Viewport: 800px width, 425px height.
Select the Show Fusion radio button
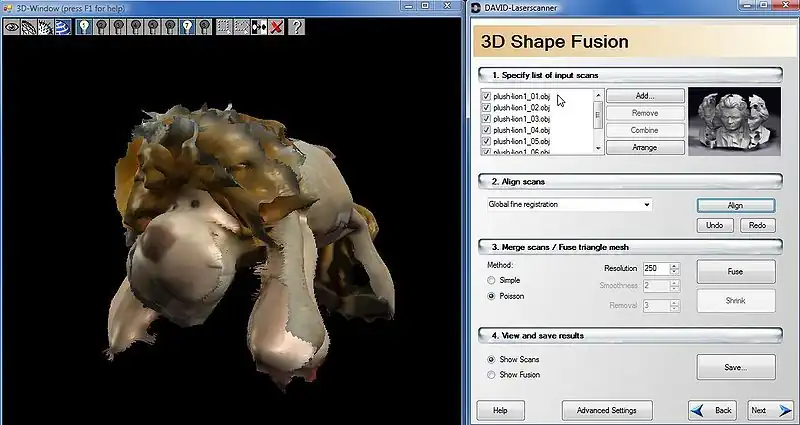pos(491,375)
